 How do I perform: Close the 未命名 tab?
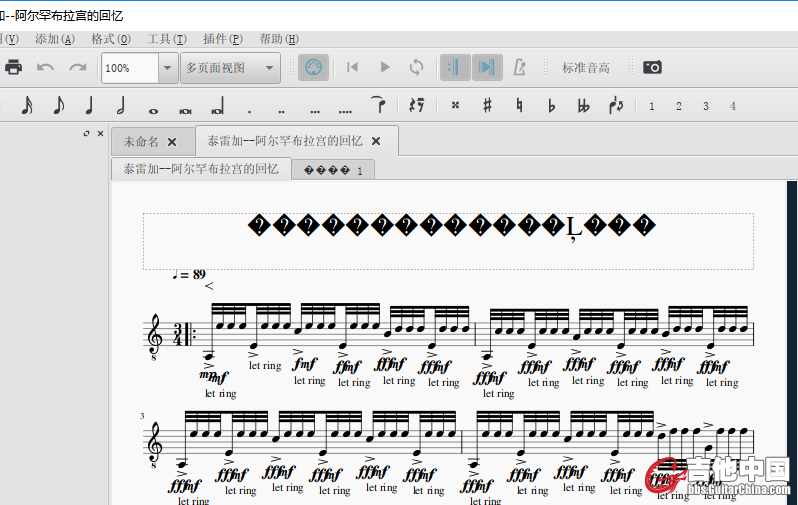[x=172, y=142]
